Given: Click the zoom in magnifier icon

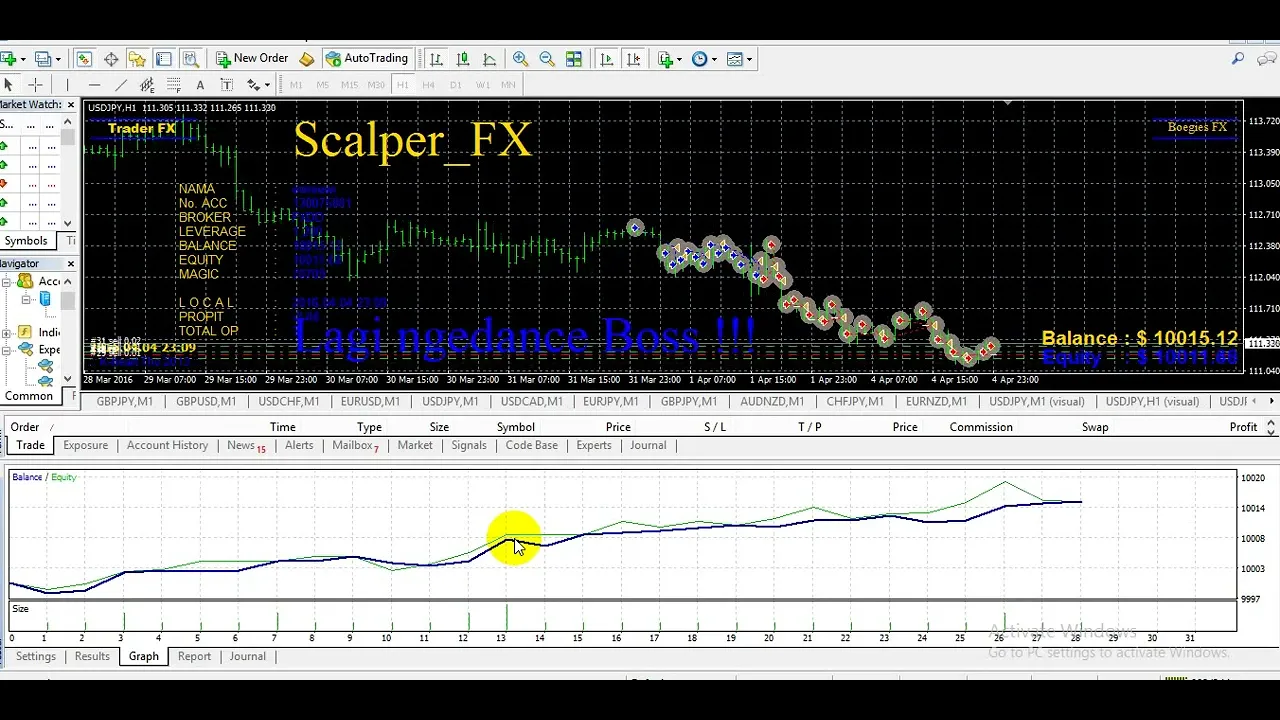Looking at the screenshot, I should click(520, 59).
